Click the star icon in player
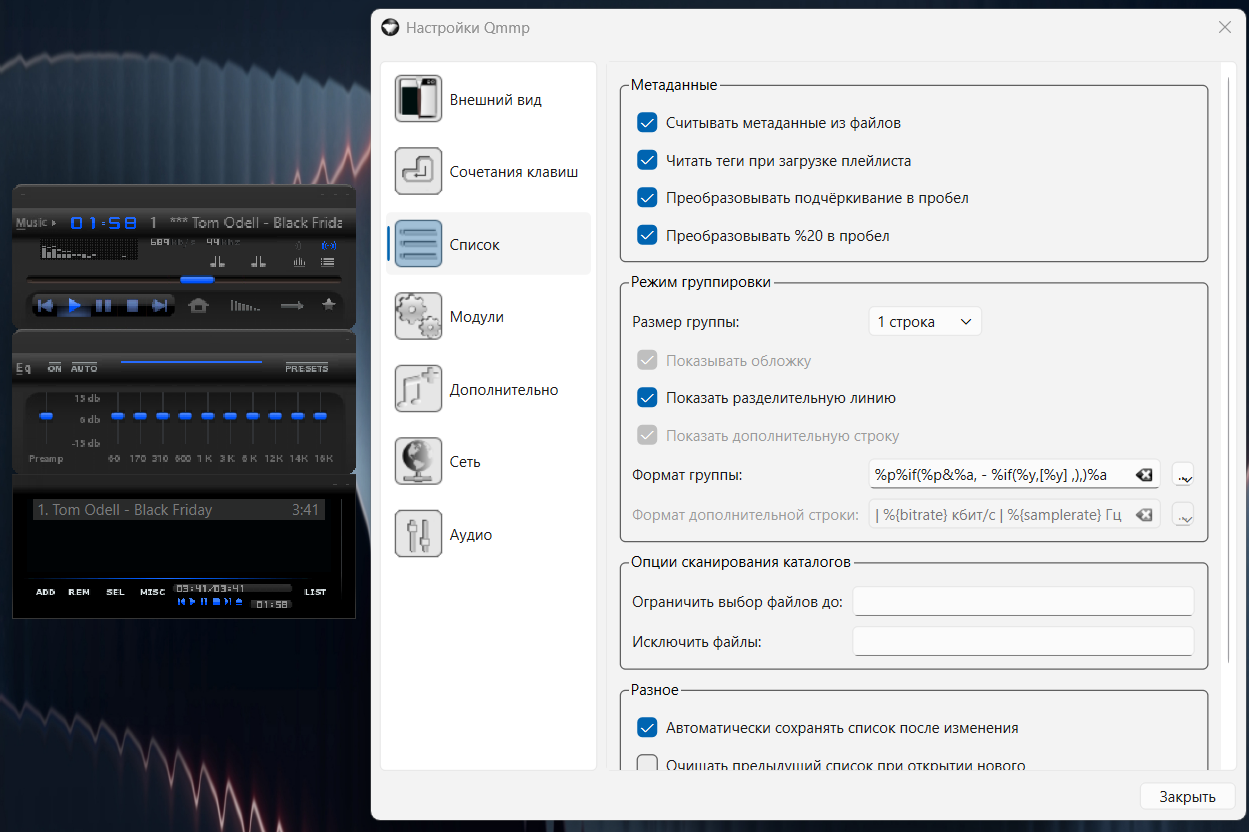The image size is (1249, 832). pos(328,305)
